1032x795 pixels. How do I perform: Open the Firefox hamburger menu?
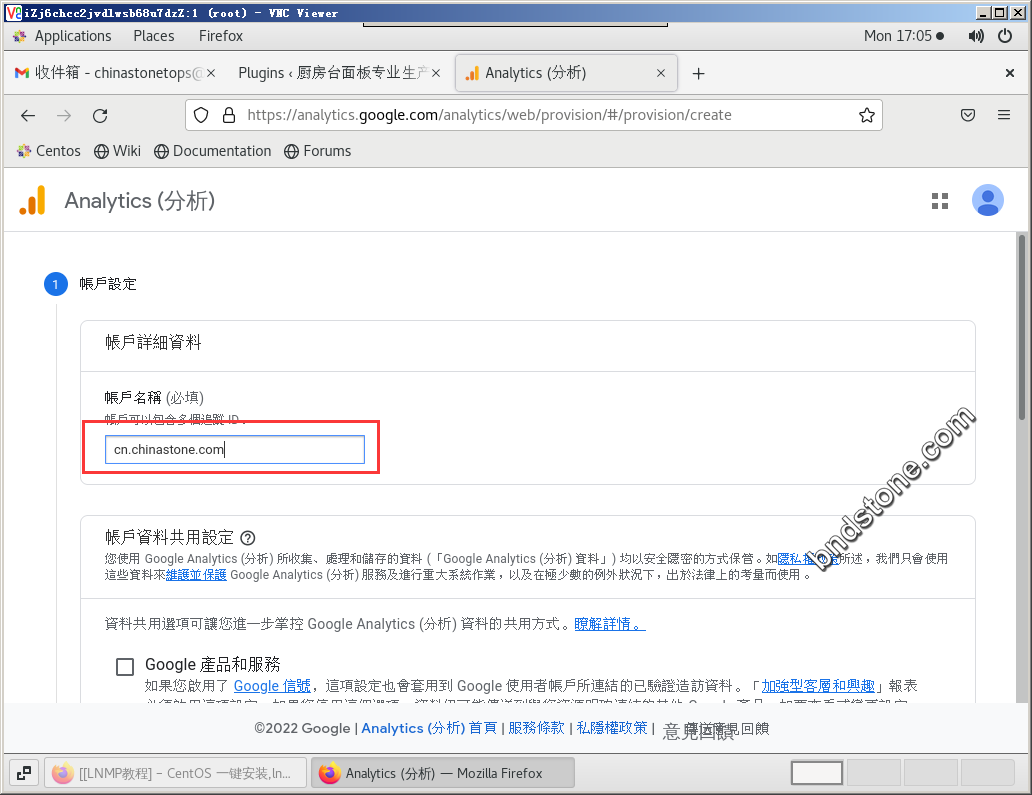(1004, 115)
